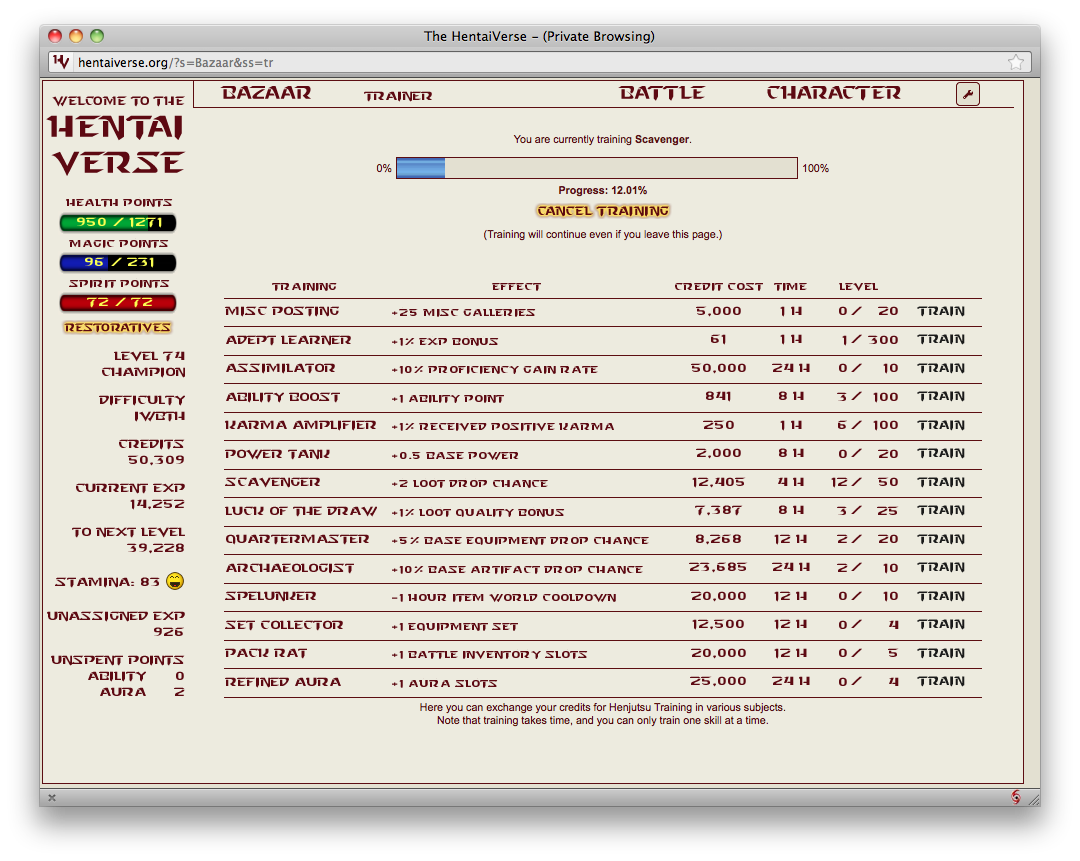1080x861 pixels.
Task: Click the Aura unspent points value
Action: click(179, 692)
